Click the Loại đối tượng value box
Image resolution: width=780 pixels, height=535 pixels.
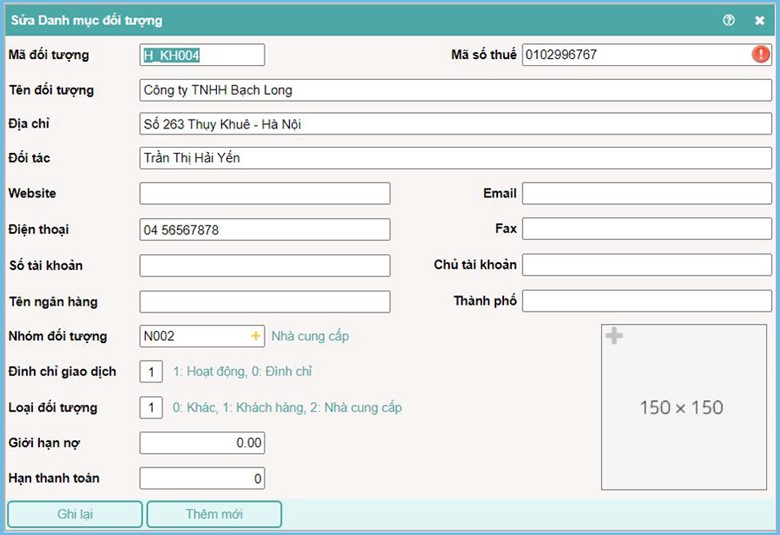point(151,408)
